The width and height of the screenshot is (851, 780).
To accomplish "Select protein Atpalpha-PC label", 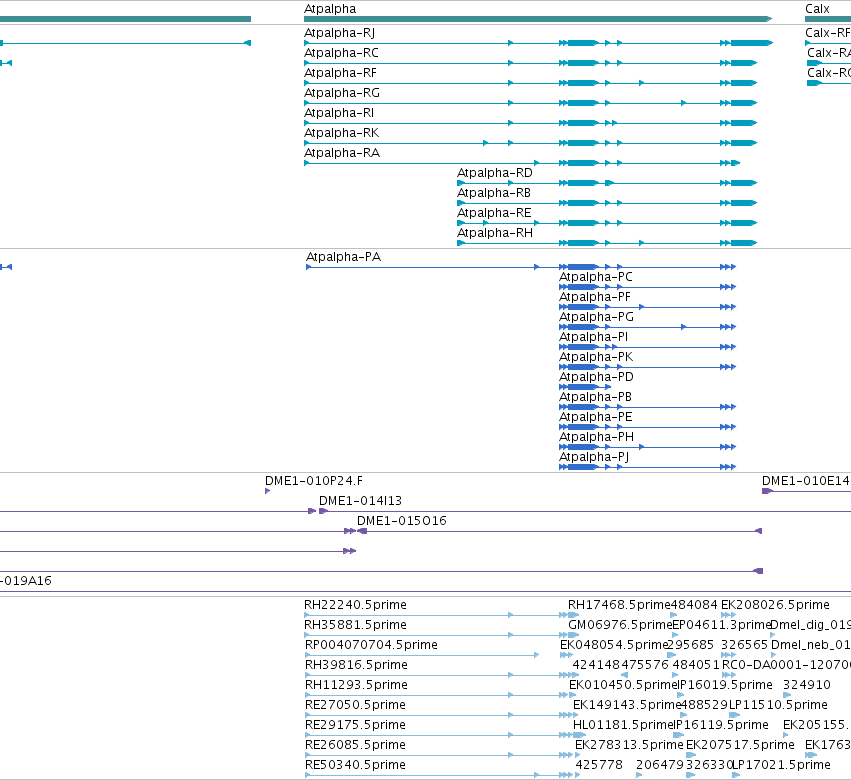I will pos(596,277).
